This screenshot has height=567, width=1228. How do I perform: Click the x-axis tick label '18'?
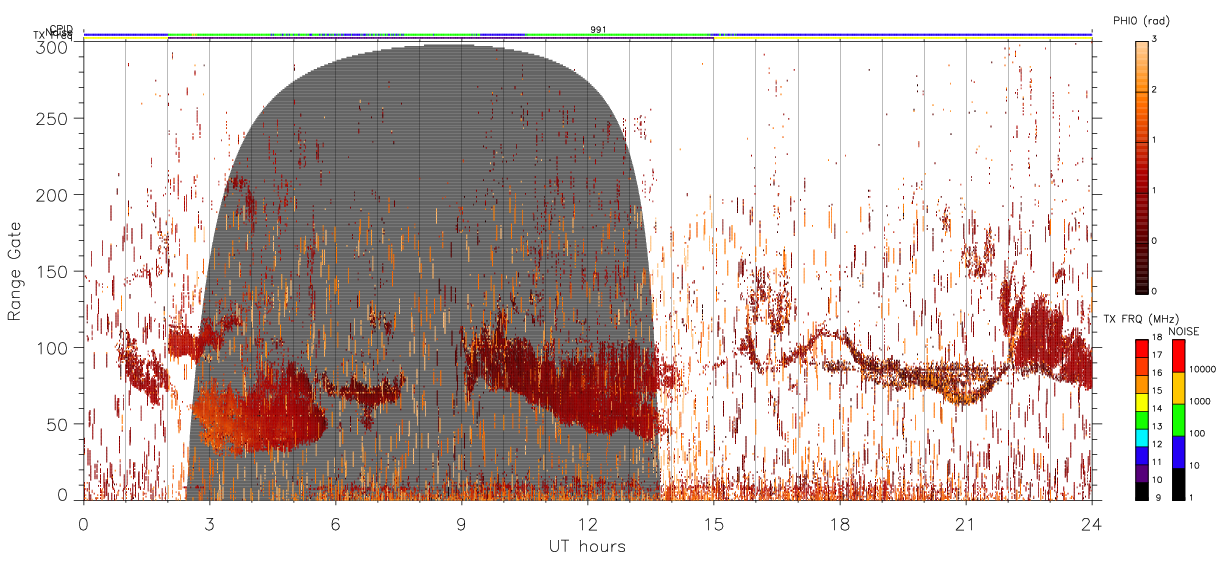839,523
